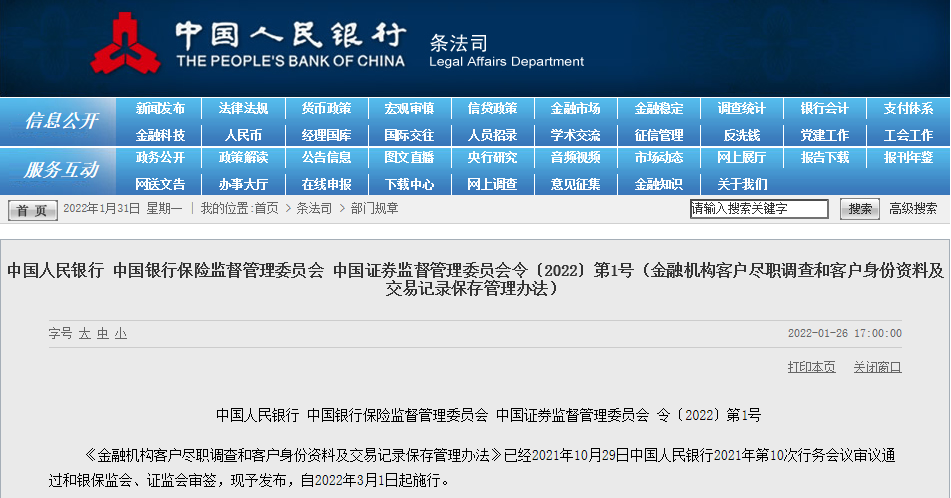Click the 信息公开 section banner
Viewport: 951px width, 498px height.
click(59, 121)
